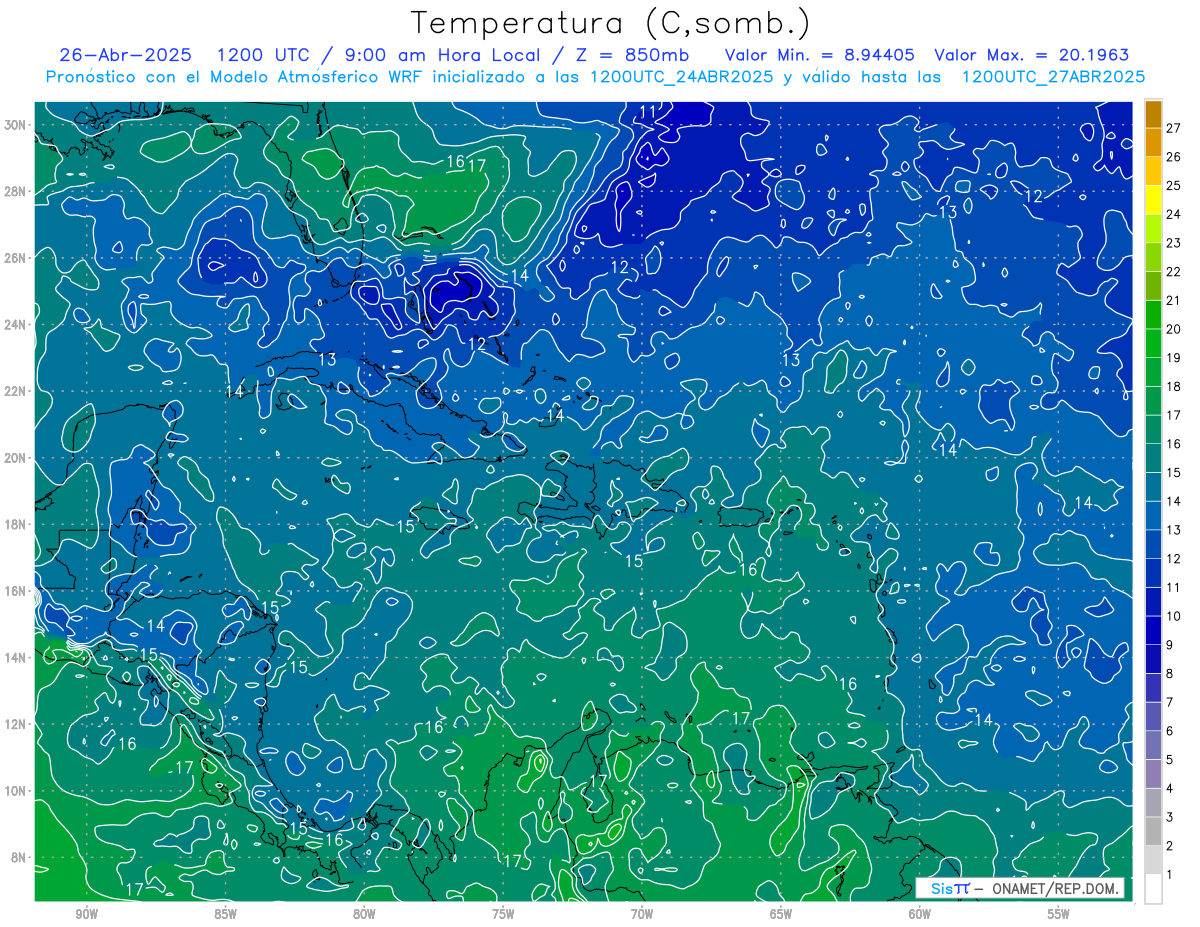This screenshot has width=1200, height=927.
Task: Click the 8N latitude axis label
Action: click(18, 858)
